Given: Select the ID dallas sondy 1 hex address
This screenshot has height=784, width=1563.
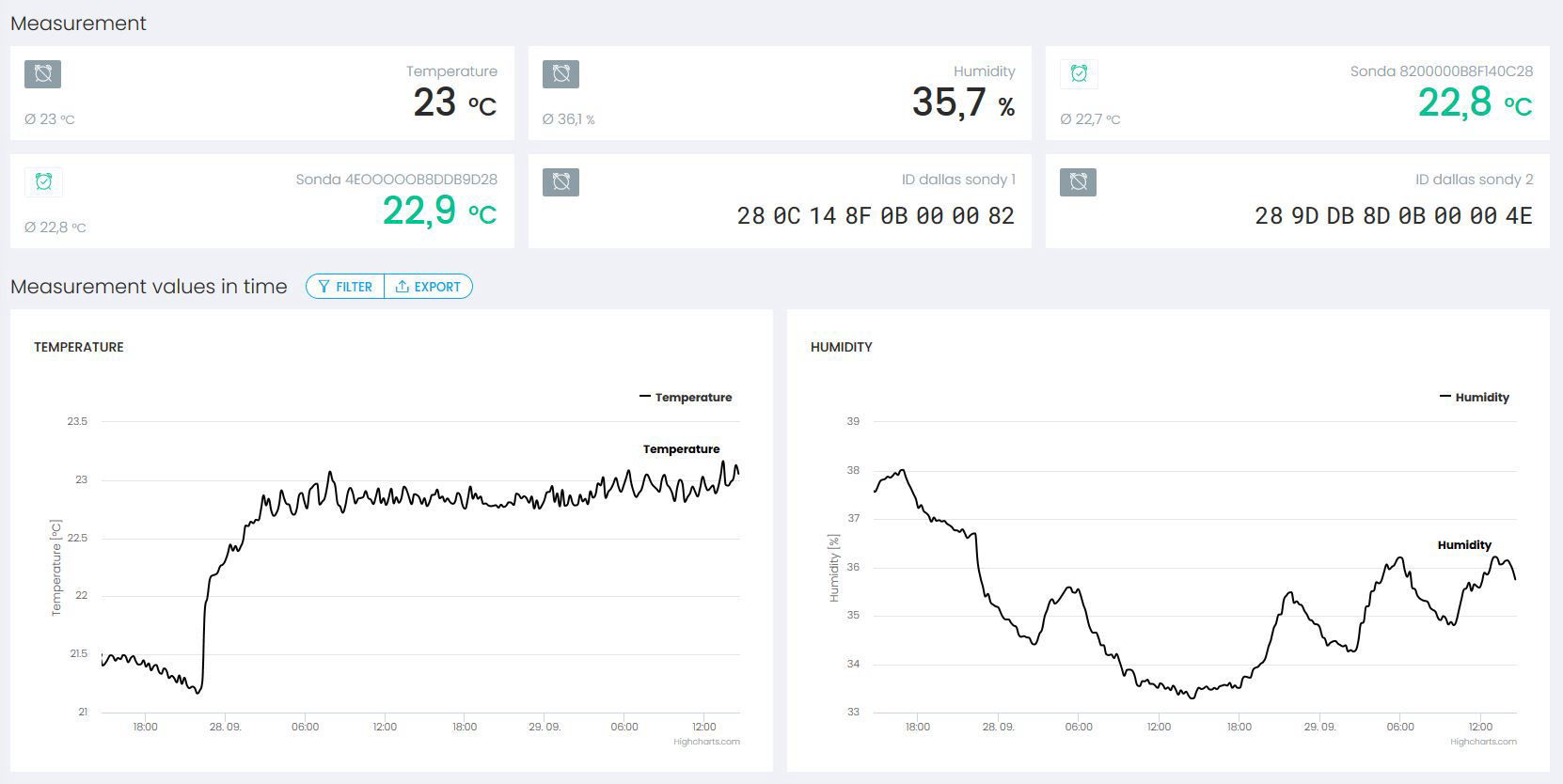Looking at the screenshot, I should (875, 216).
